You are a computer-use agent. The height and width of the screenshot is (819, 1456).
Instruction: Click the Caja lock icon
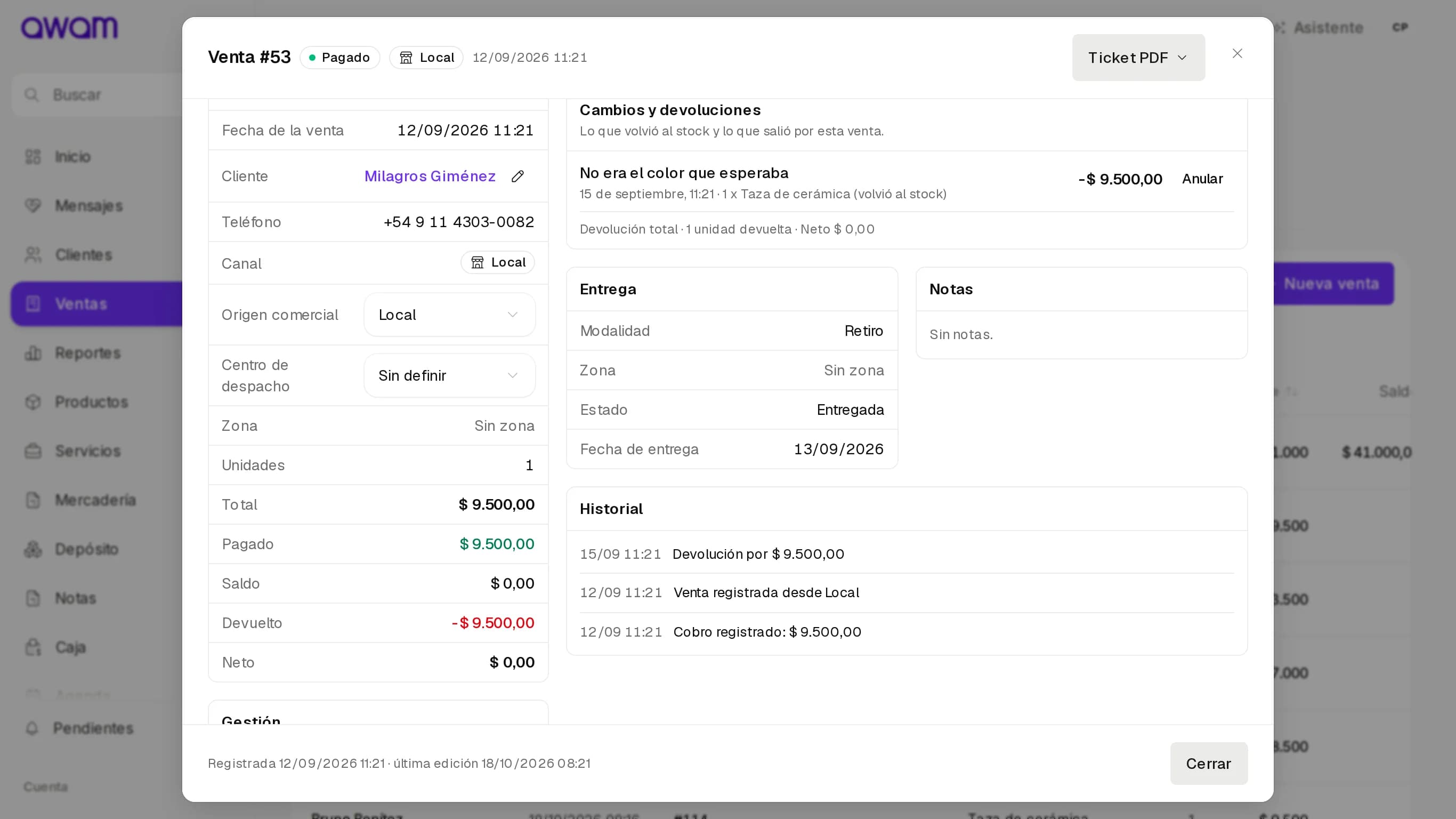[34, 647]
